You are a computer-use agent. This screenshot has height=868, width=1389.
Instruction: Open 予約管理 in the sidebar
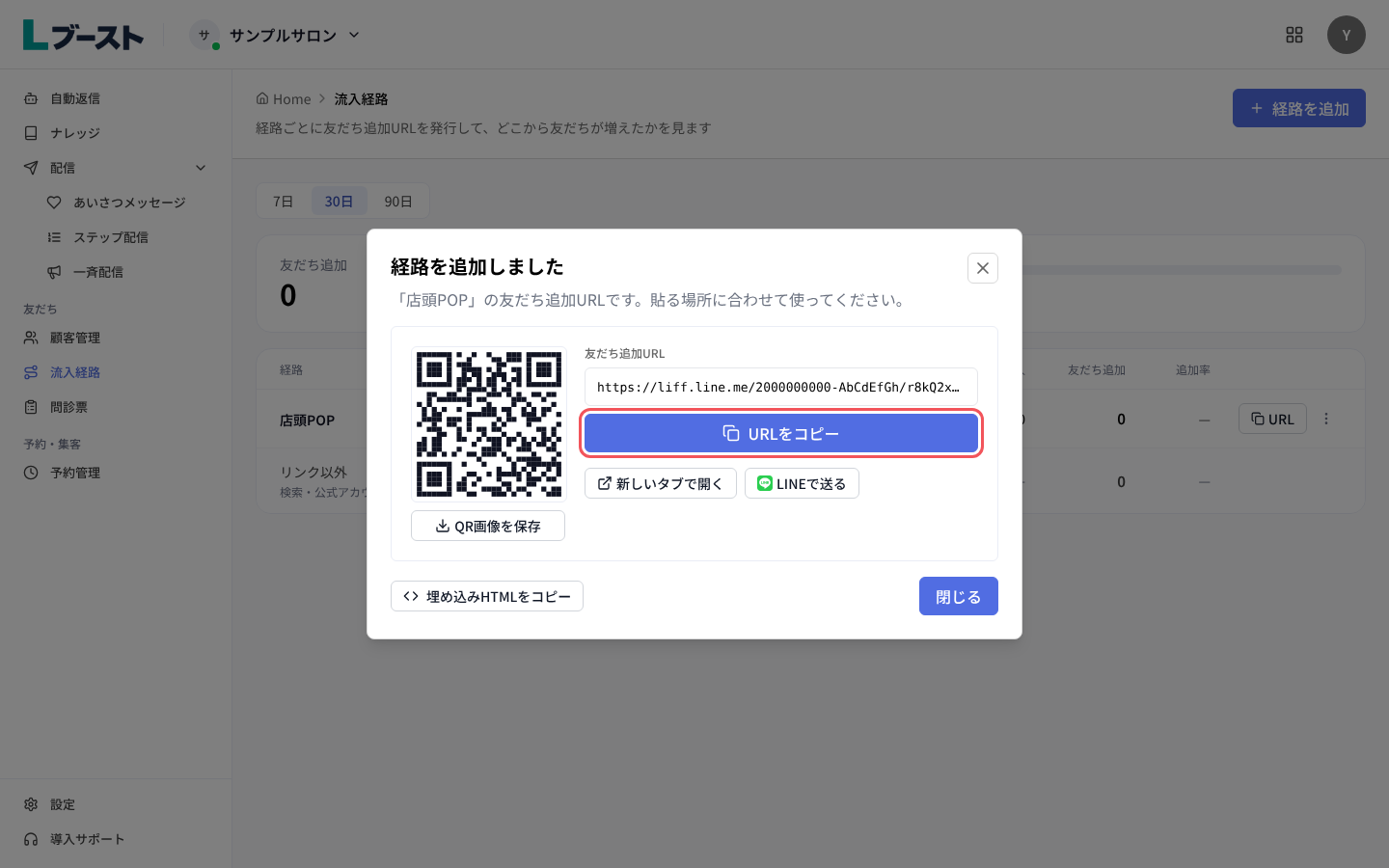[x=116, y=473]
